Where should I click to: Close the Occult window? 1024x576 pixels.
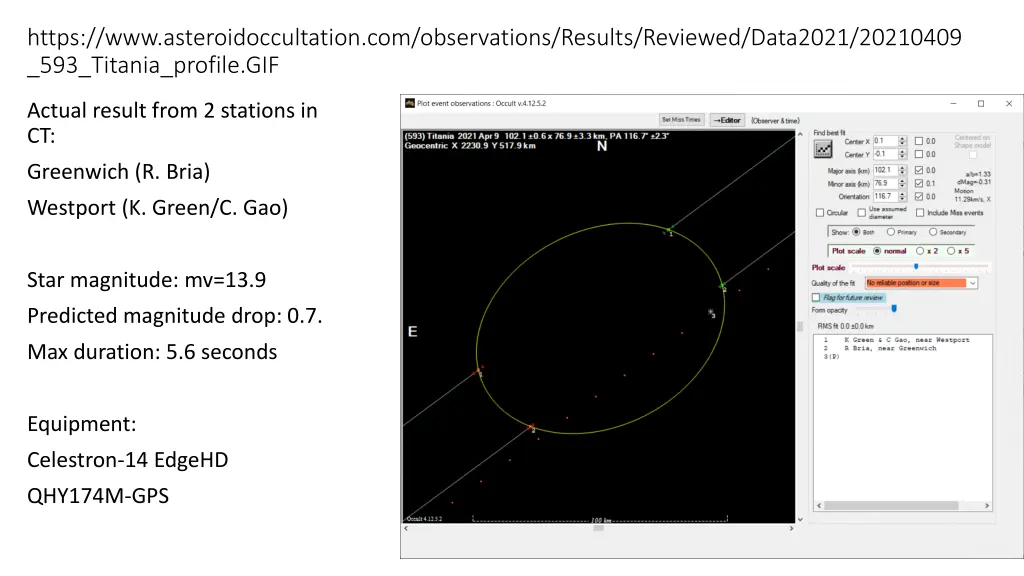tap(1009, 103)
